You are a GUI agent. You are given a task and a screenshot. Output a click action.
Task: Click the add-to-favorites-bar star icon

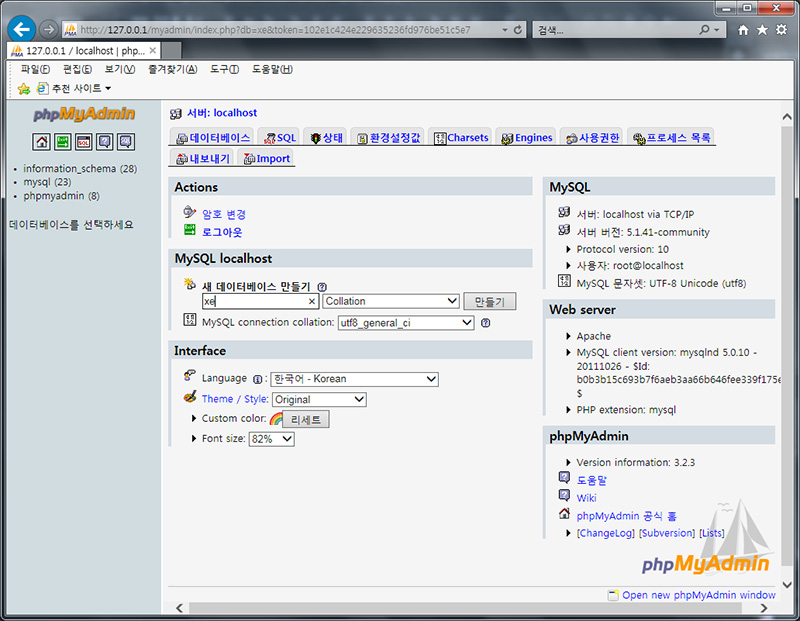[24, 89]
